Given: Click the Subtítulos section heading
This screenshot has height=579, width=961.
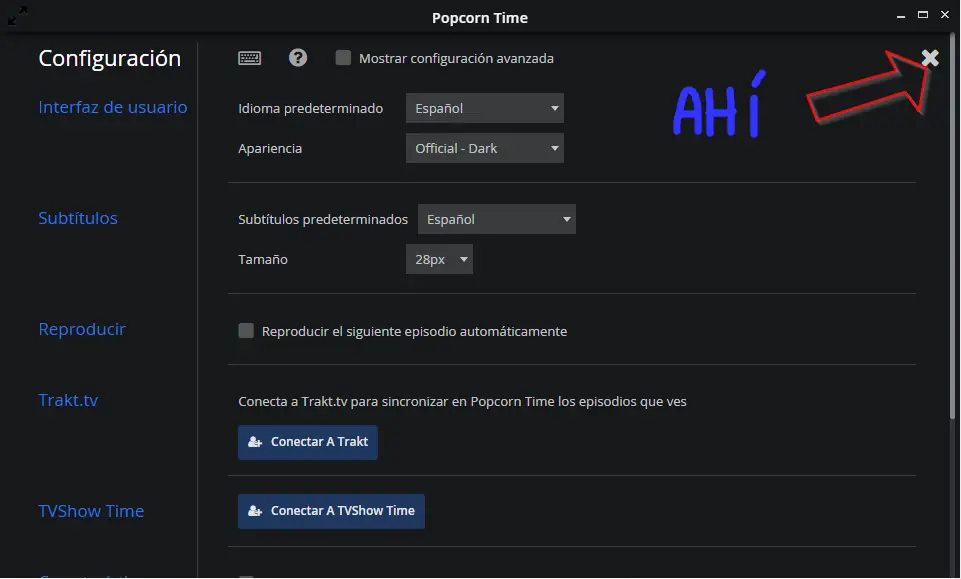Looking at the screenshot, I should (78, 218).
